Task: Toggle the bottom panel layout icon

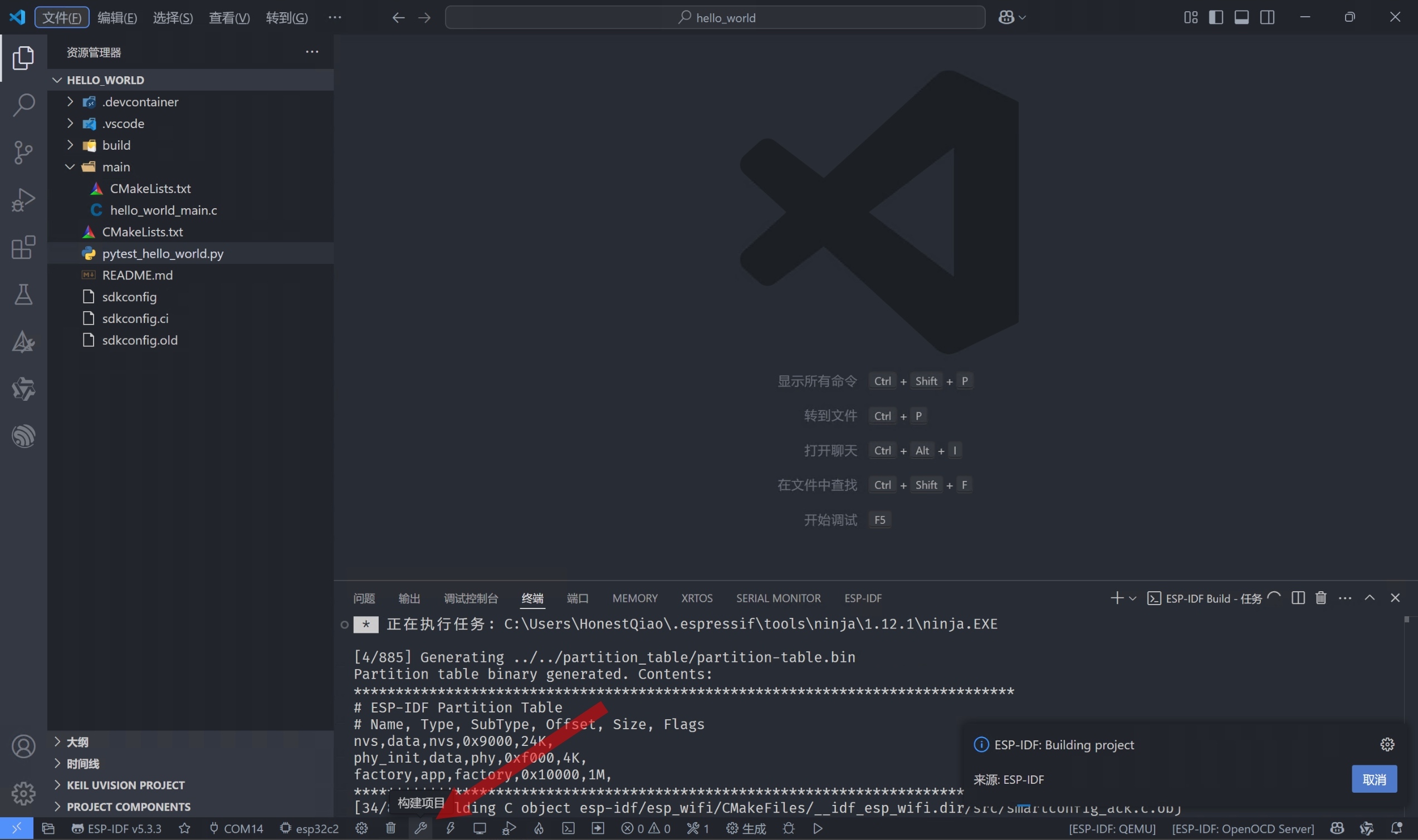Action: (1241, 18)
